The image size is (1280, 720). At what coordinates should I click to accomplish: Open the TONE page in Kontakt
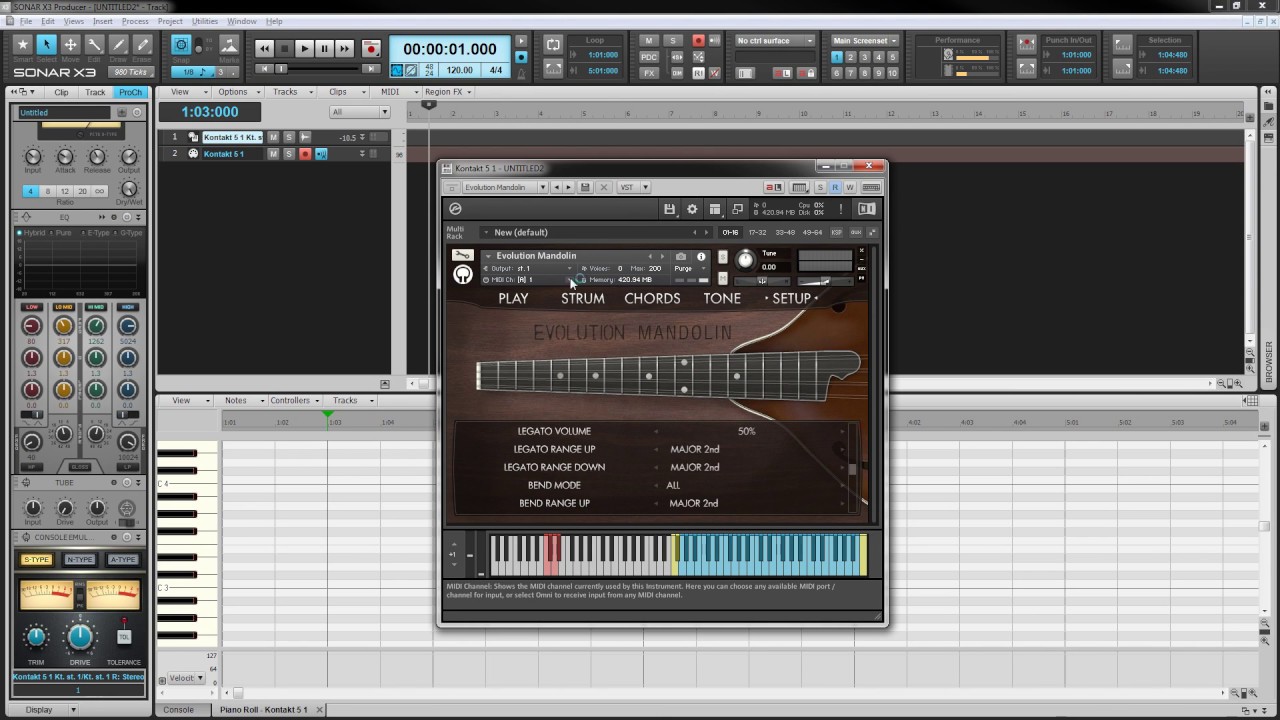point(722,298)
